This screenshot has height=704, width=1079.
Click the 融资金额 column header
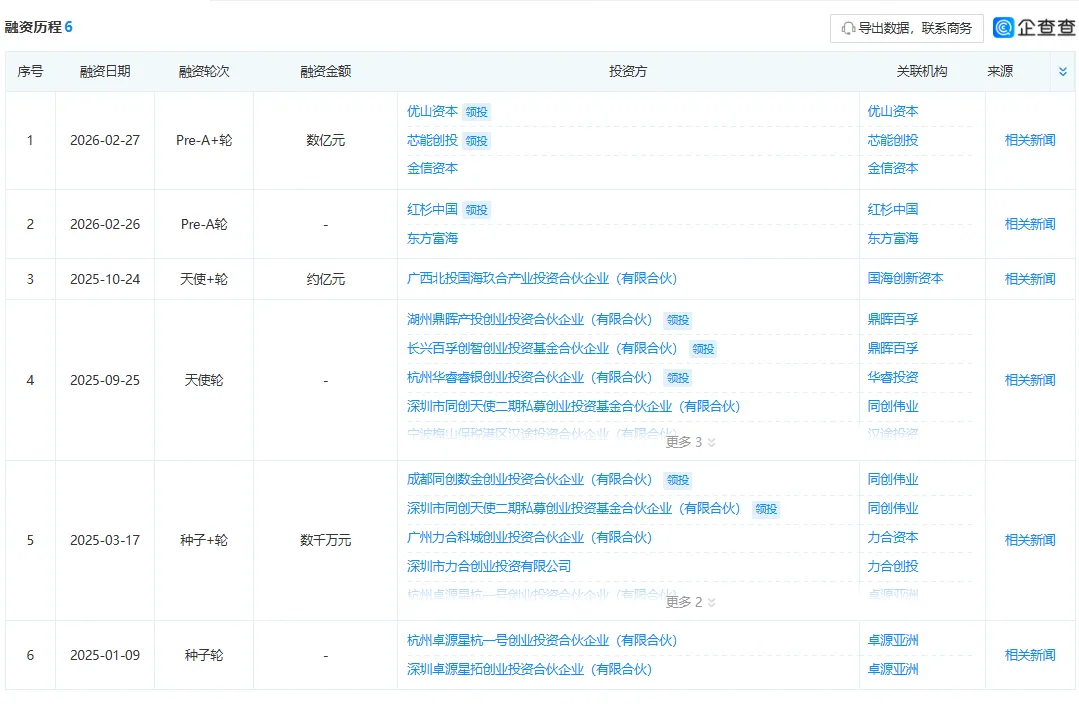pyautogui.click(x=325, y=72)
